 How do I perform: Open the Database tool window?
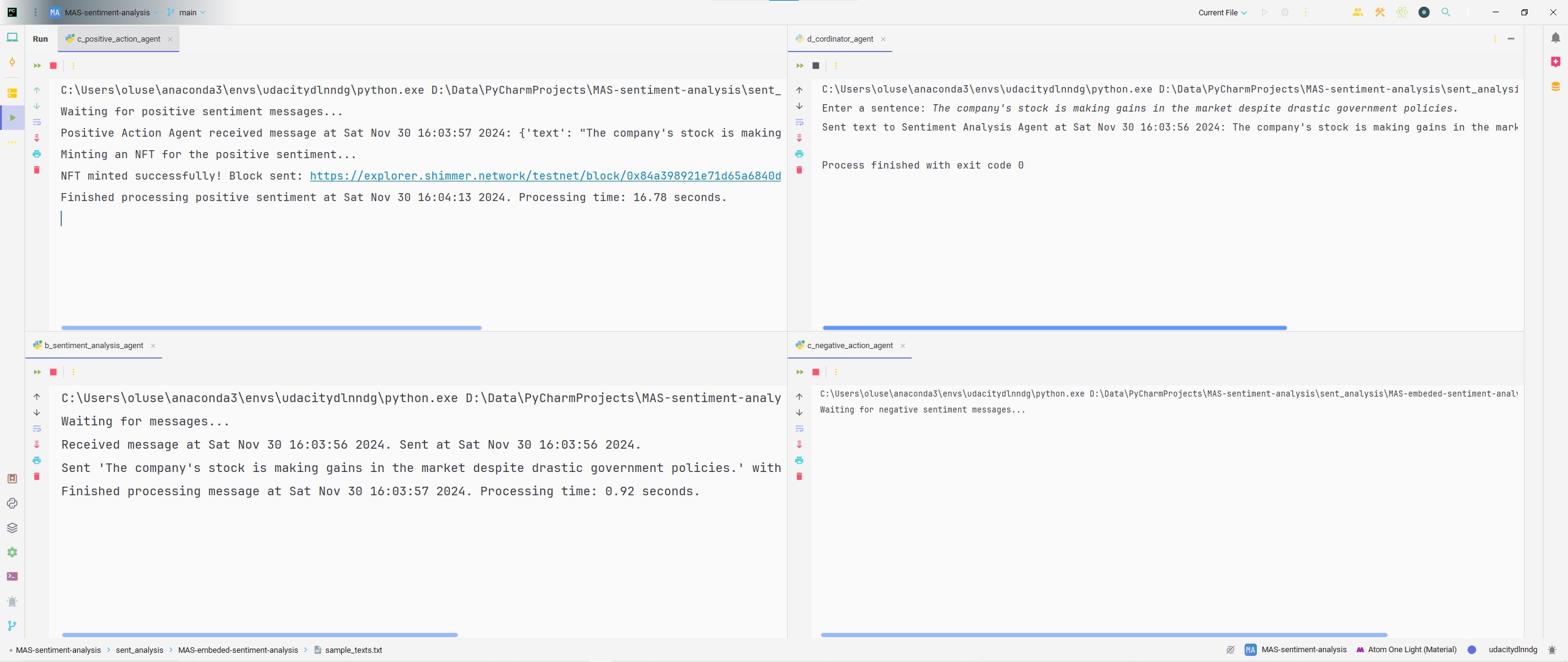(x=1555, y=86)
